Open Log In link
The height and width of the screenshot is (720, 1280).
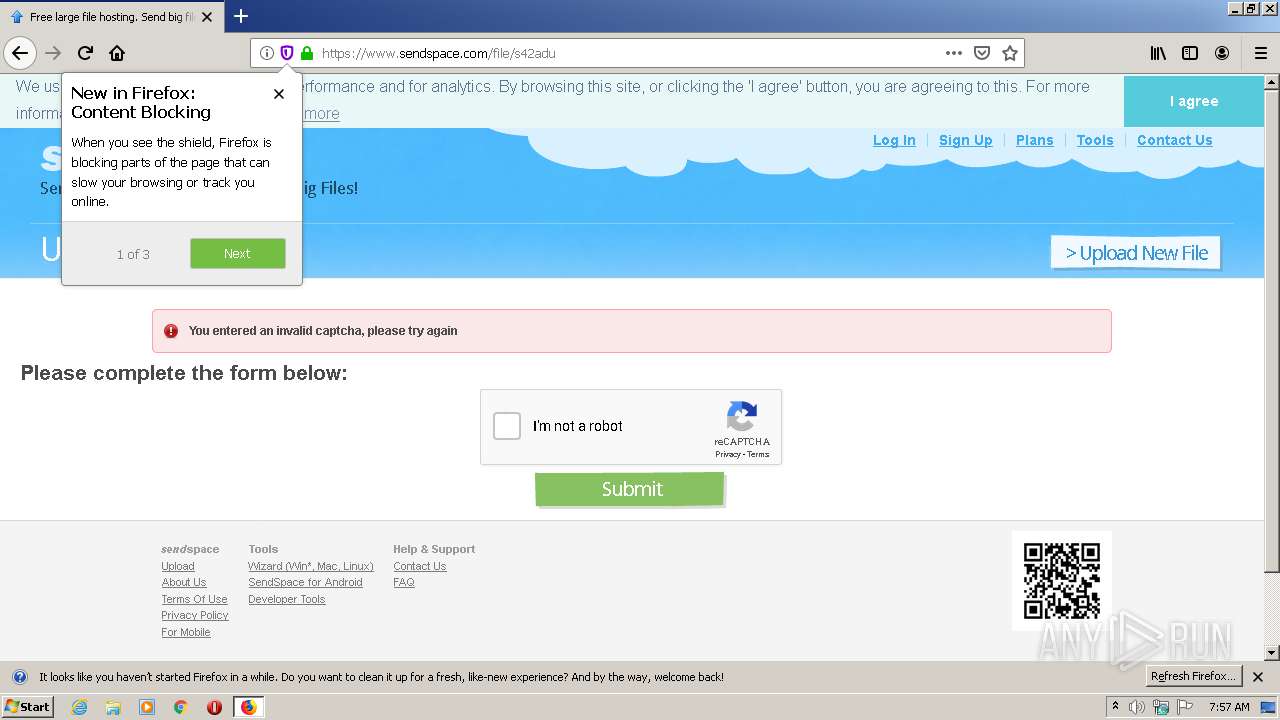(894, 140)
